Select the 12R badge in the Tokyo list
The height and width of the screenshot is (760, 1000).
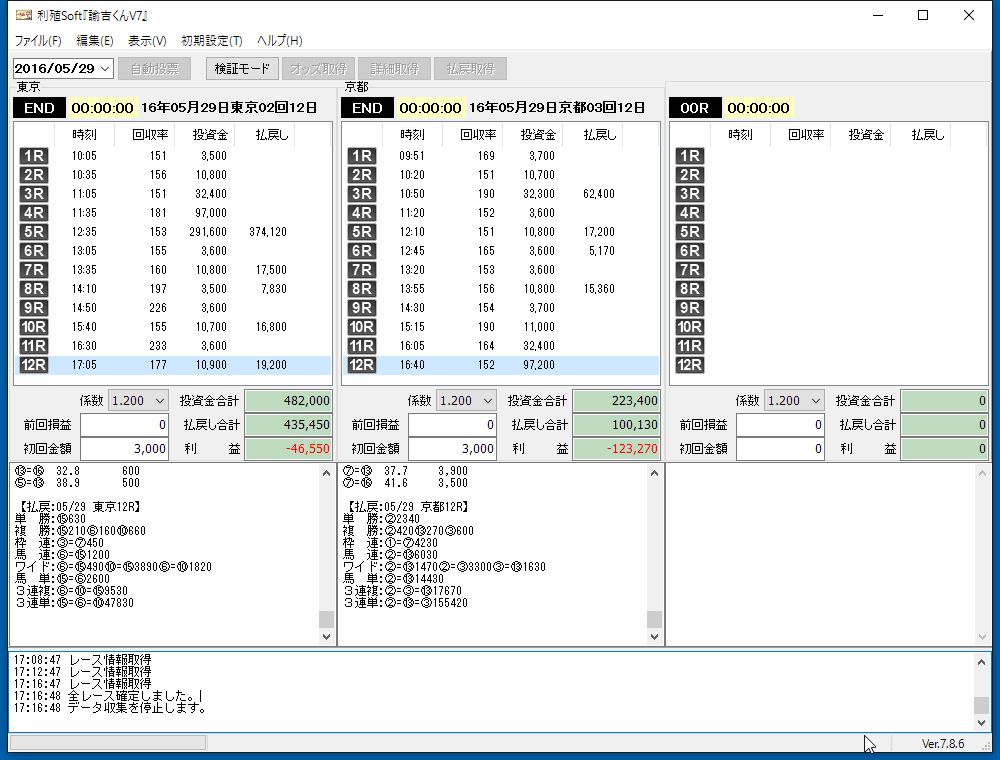pyautogui.click(x=33, y=365)
